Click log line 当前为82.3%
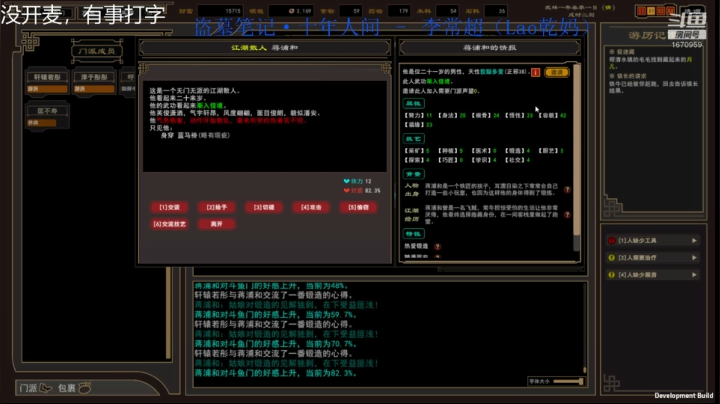The height and width of the screenshot is (404, 720). click(276, 373)
